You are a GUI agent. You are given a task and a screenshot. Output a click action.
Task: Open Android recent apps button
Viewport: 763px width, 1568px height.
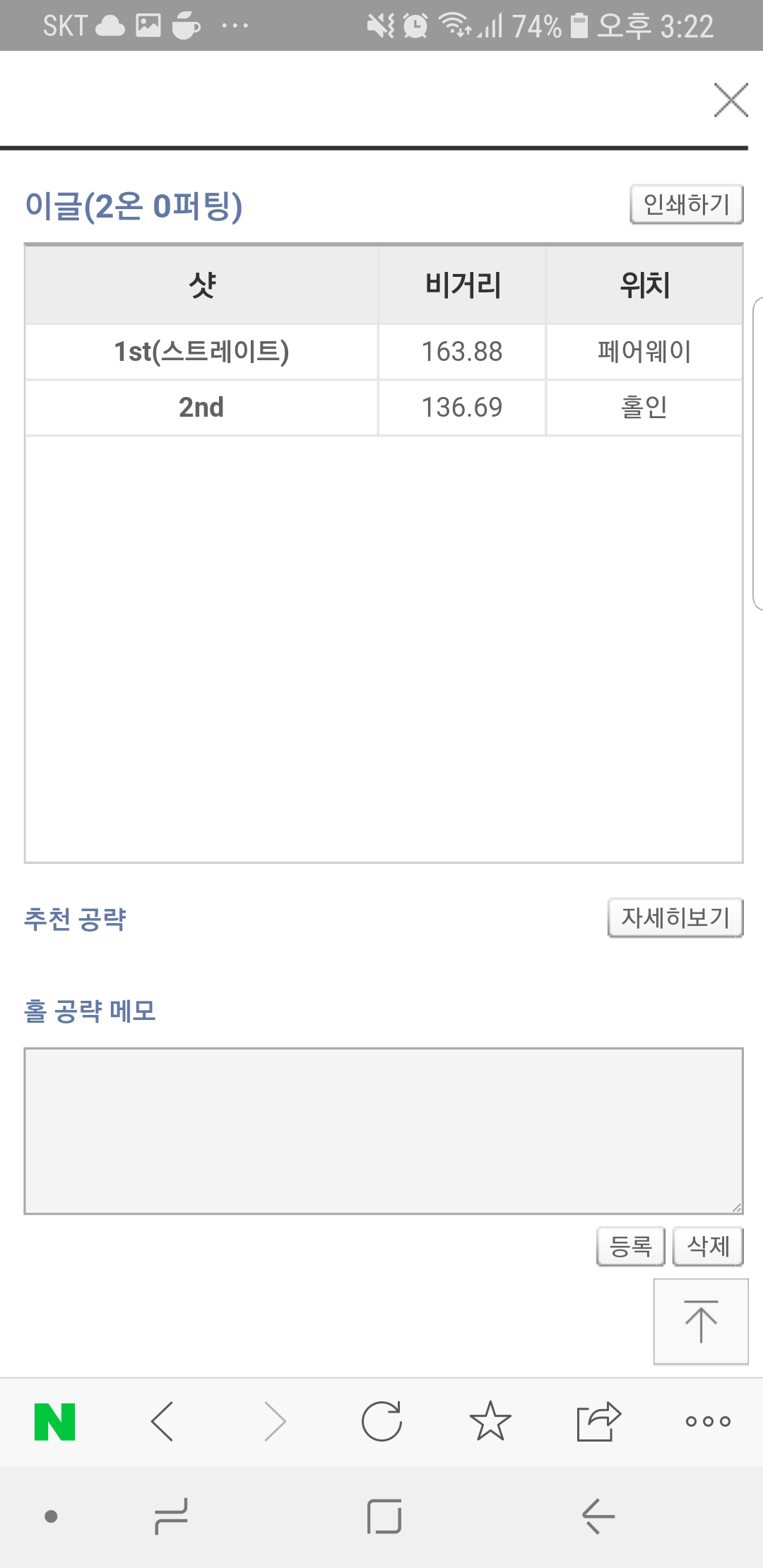click(171, 1516)
